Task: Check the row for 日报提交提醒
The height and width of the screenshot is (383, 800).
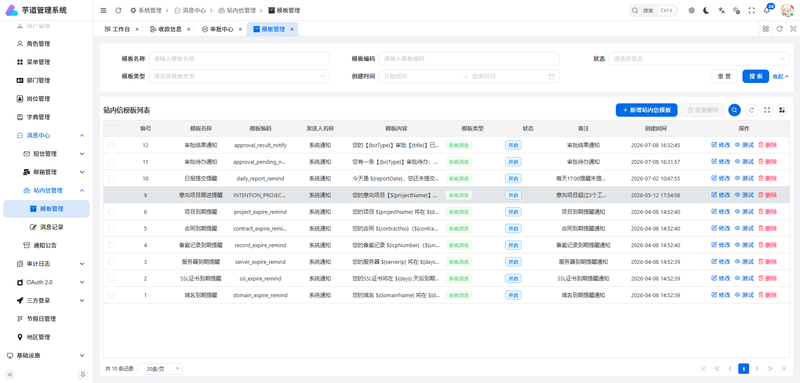Action: 111,178
